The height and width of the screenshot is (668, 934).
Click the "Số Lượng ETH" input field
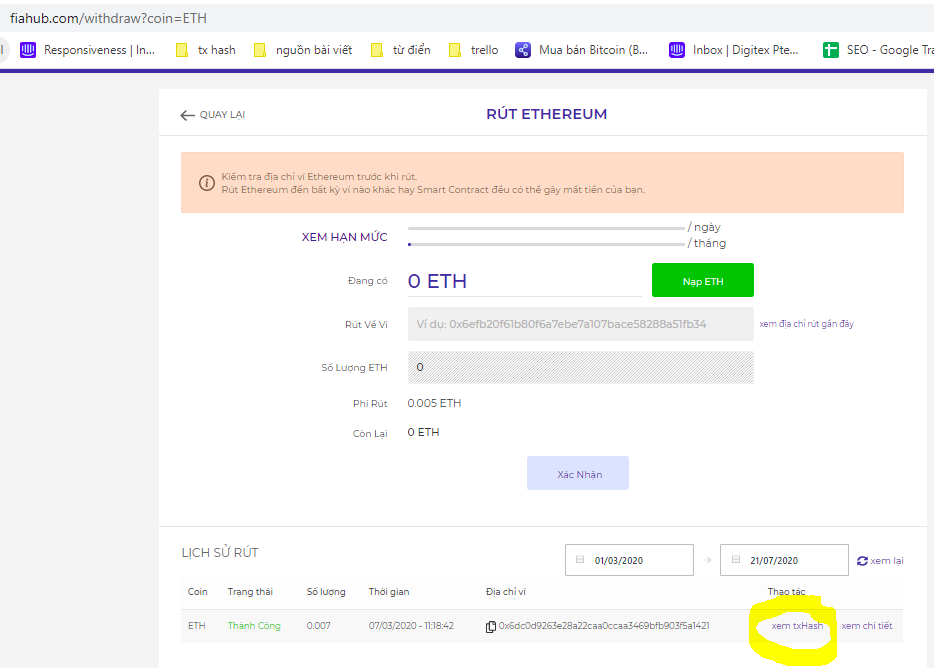(x=578, y=368)
